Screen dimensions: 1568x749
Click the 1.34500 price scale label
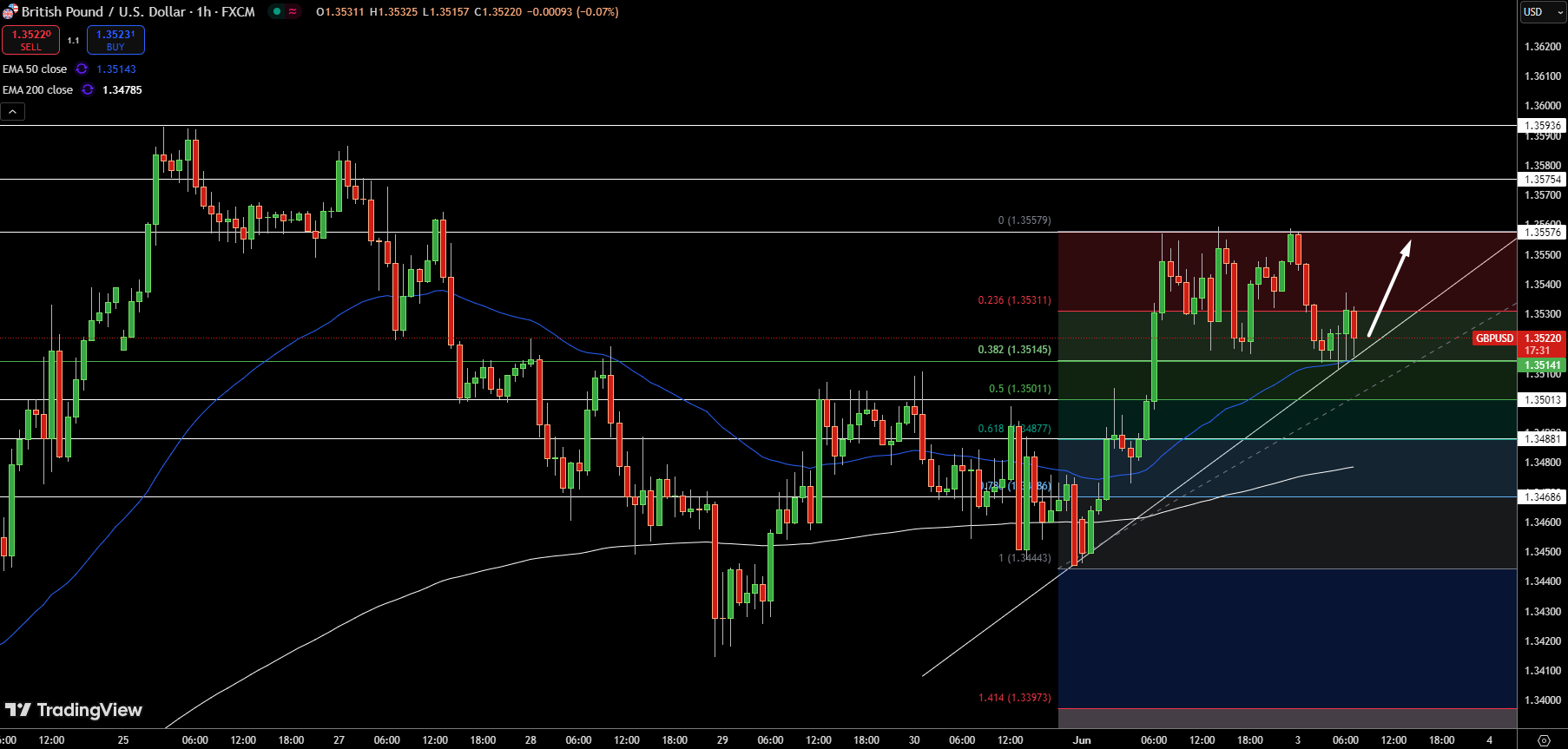coord(1543,552)
